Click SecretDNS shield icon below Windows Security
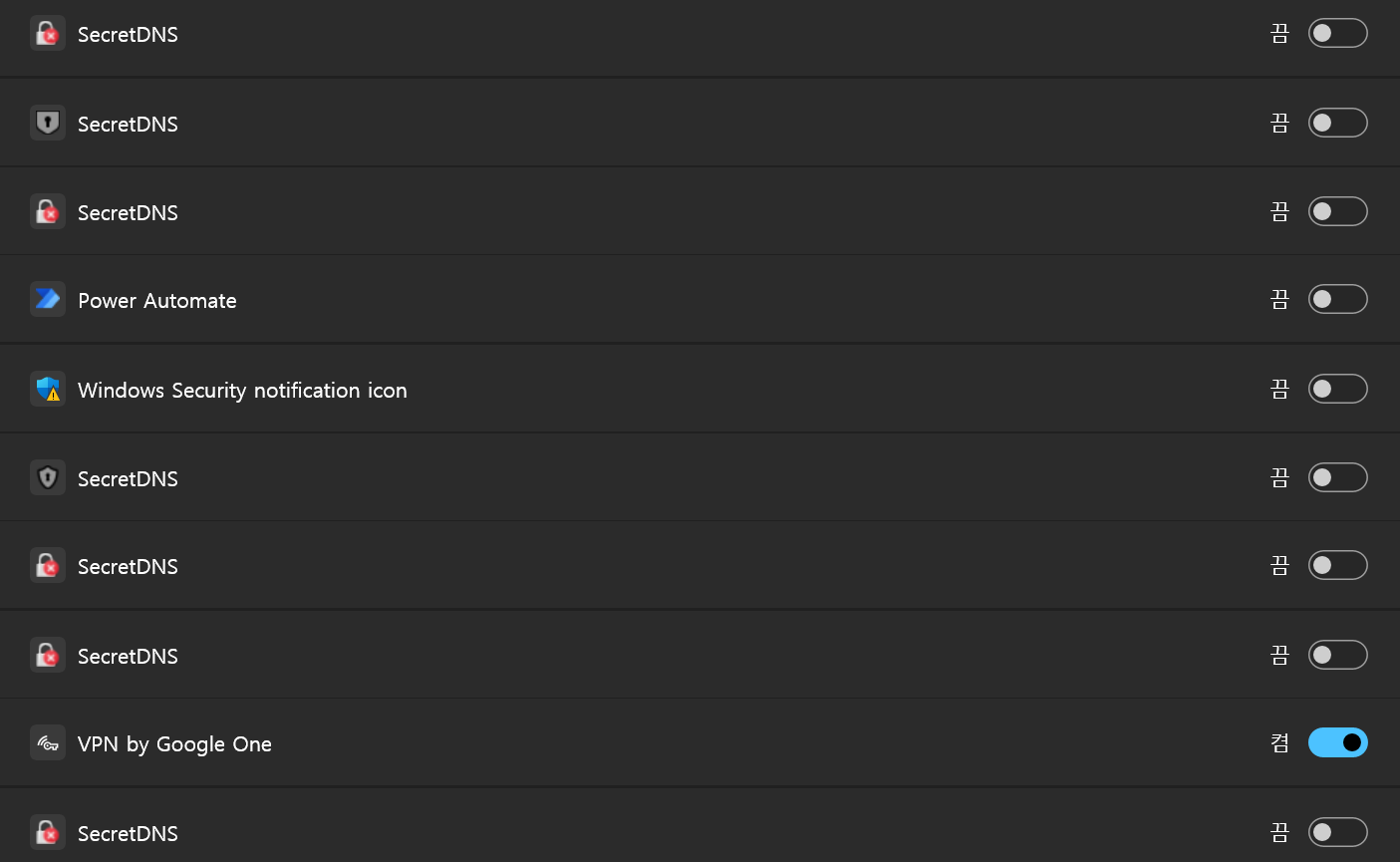The width and height of the screenshot is (1400, 862). click(47, 477)
